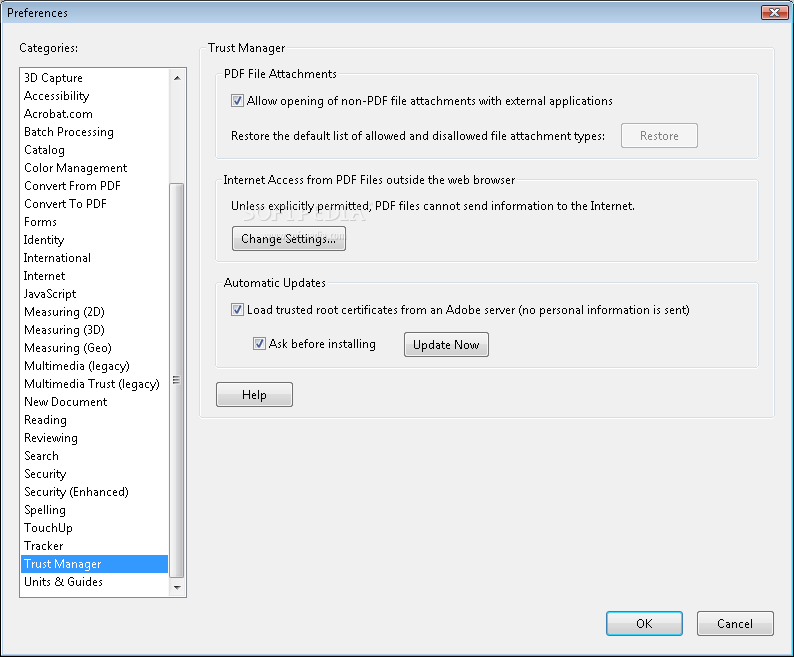Open New Document preferences
The width and height of the screenshot is (794, 657).
(x=94, y=402)
